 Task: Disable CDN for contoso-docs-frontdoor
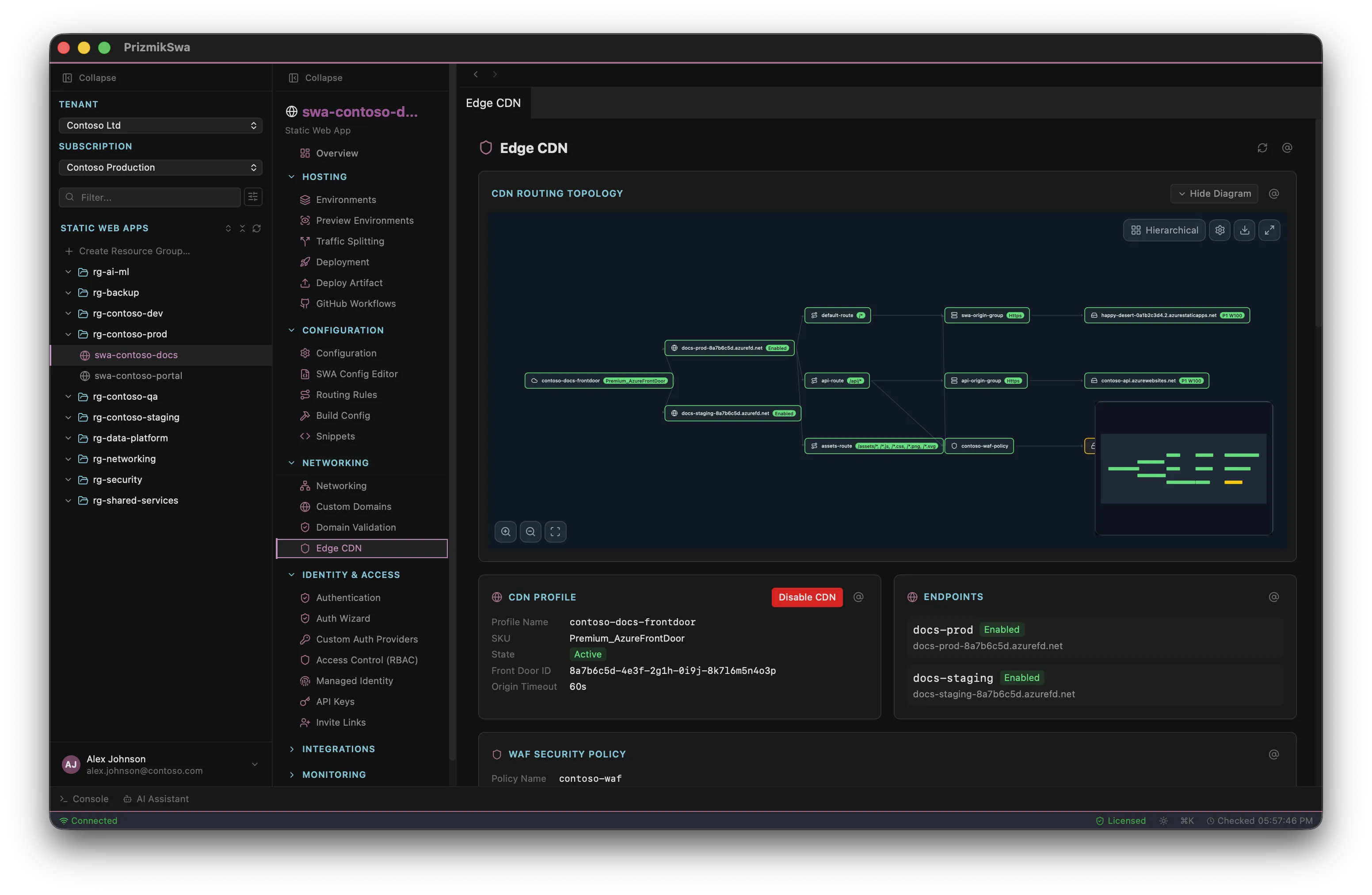coord(807,597)
